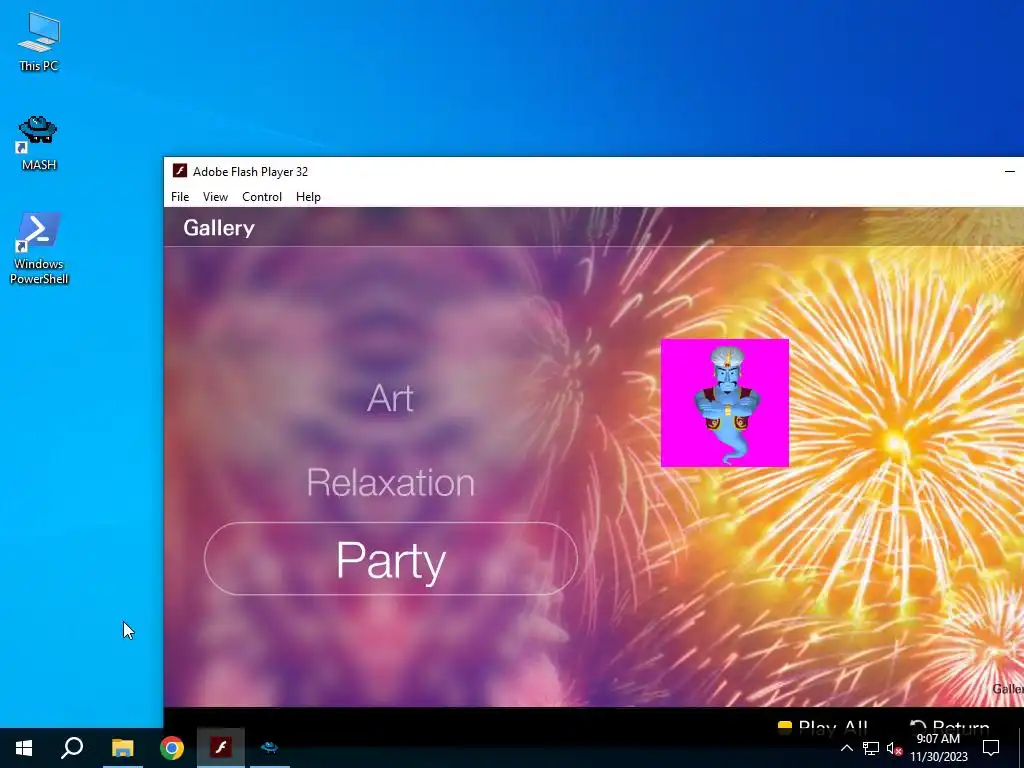Select the MASH desktop shortcut
Image resolution: width=1024 pixels, height=768 pixels.
tap(39, 143)
